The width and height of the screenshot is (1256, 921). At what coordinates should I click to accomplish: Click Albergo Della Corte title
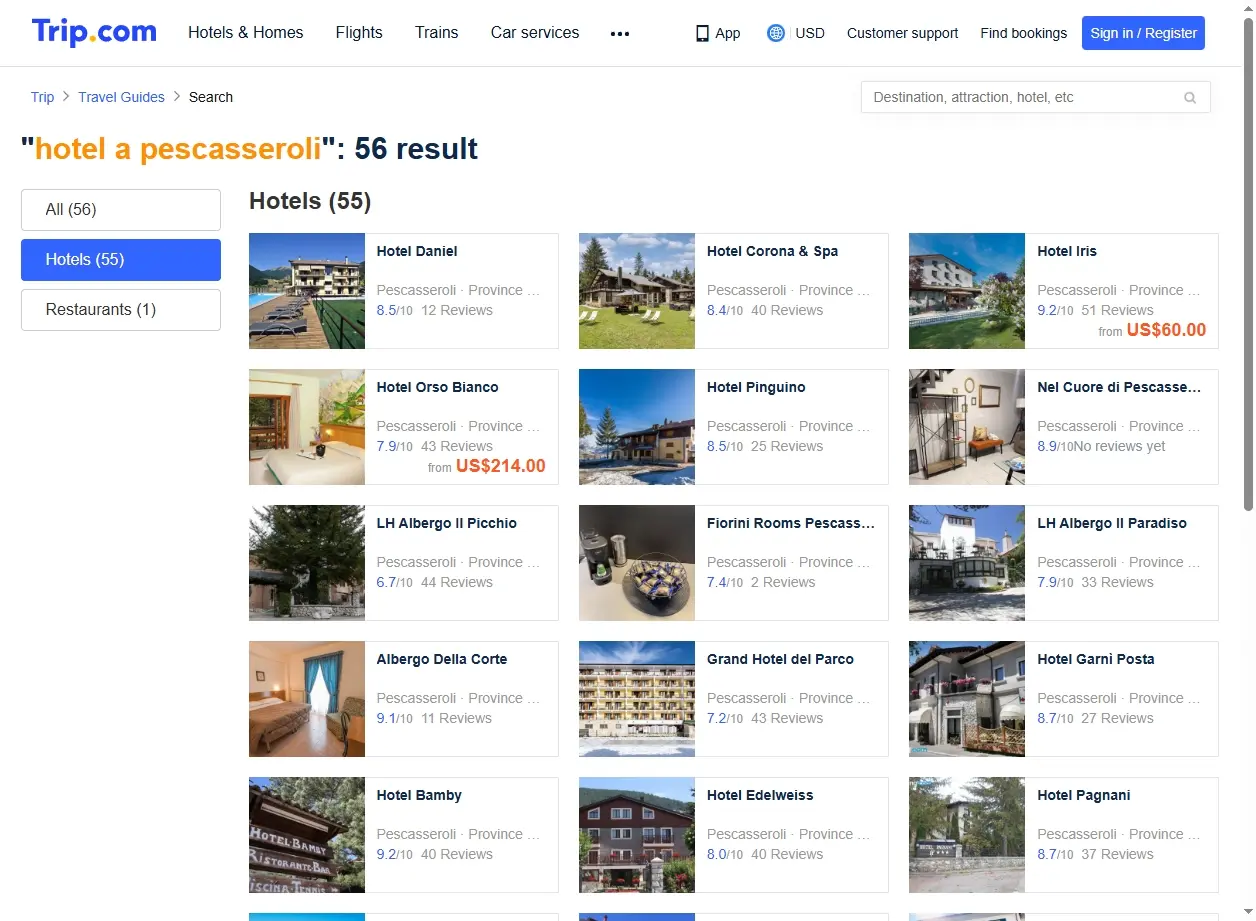[x=442, y=659]
